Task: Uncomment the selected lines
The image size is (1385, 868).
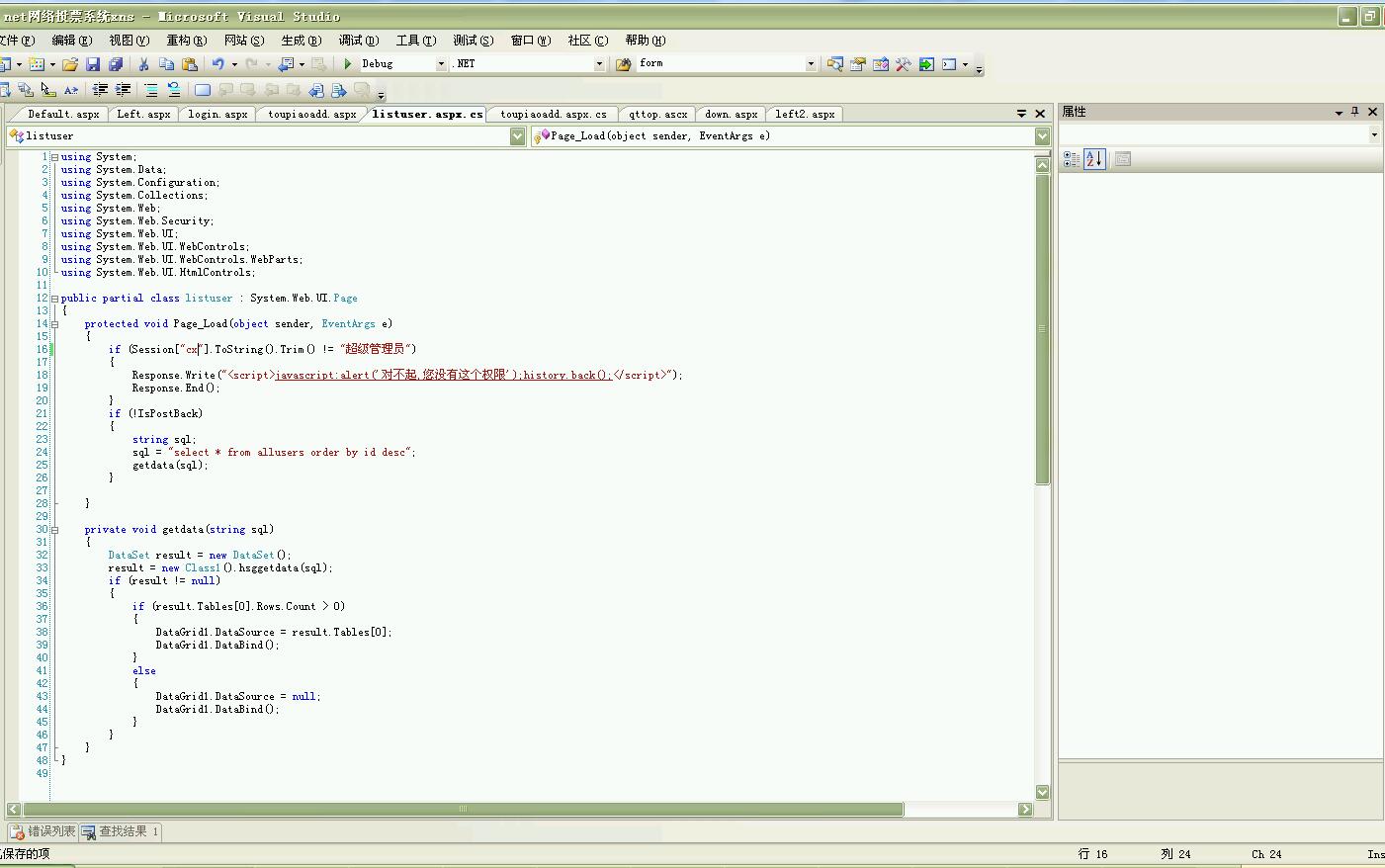Action: (173, 90)
